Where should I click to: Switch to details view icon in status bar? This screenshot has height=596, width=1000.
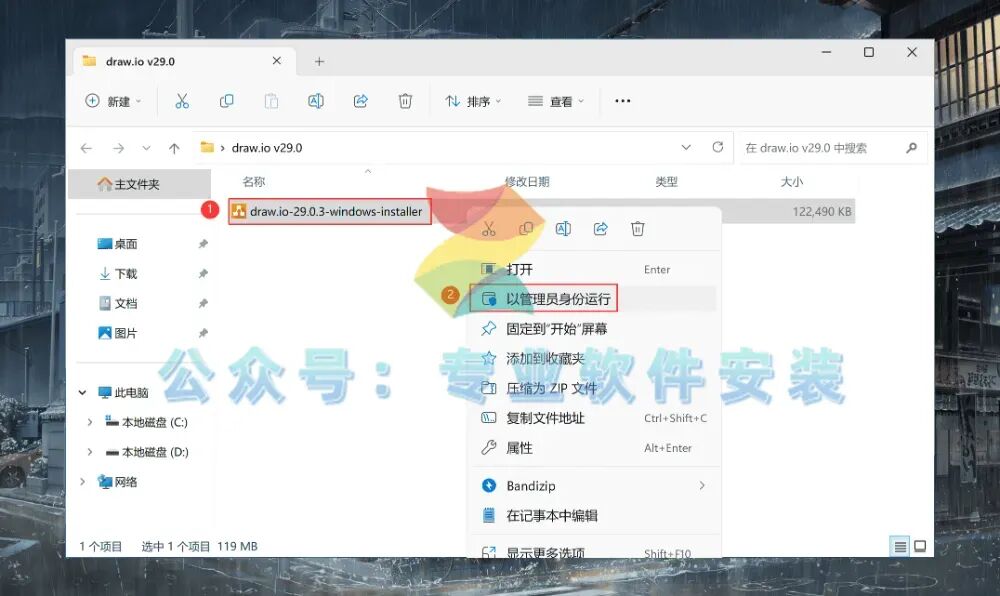coord(900,546)
